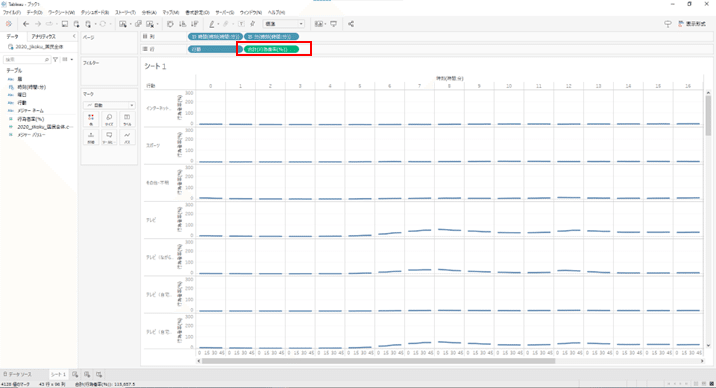716x388 pixels.
Task: Click the New dashboard tab icon at bottom
Action: (87, 374)
